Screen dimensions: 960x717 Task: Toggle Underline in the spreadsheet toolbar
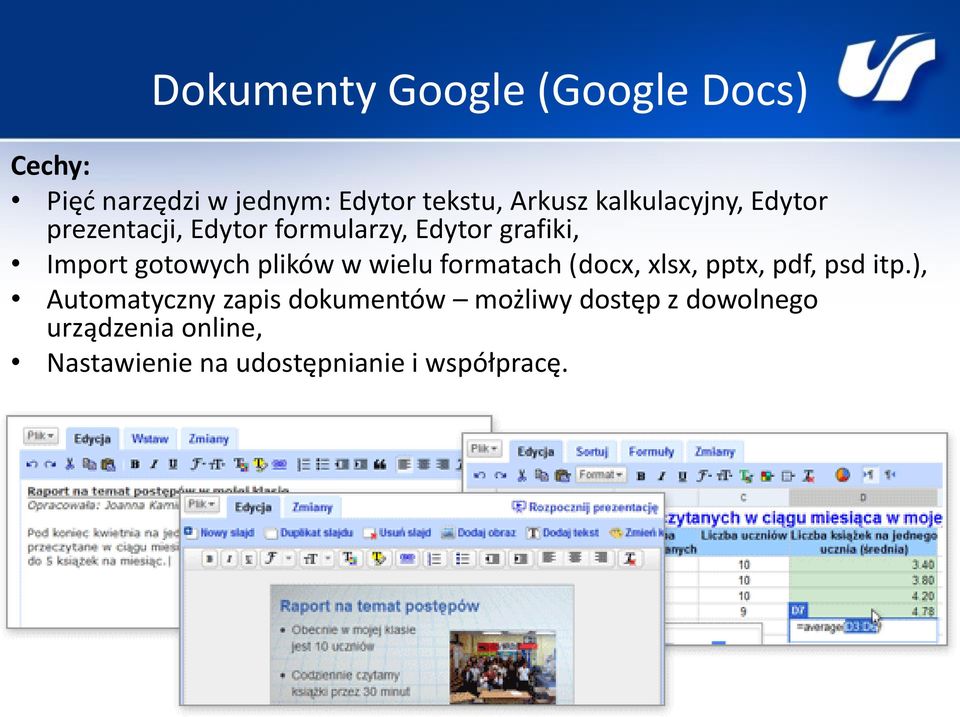(682, 476)
